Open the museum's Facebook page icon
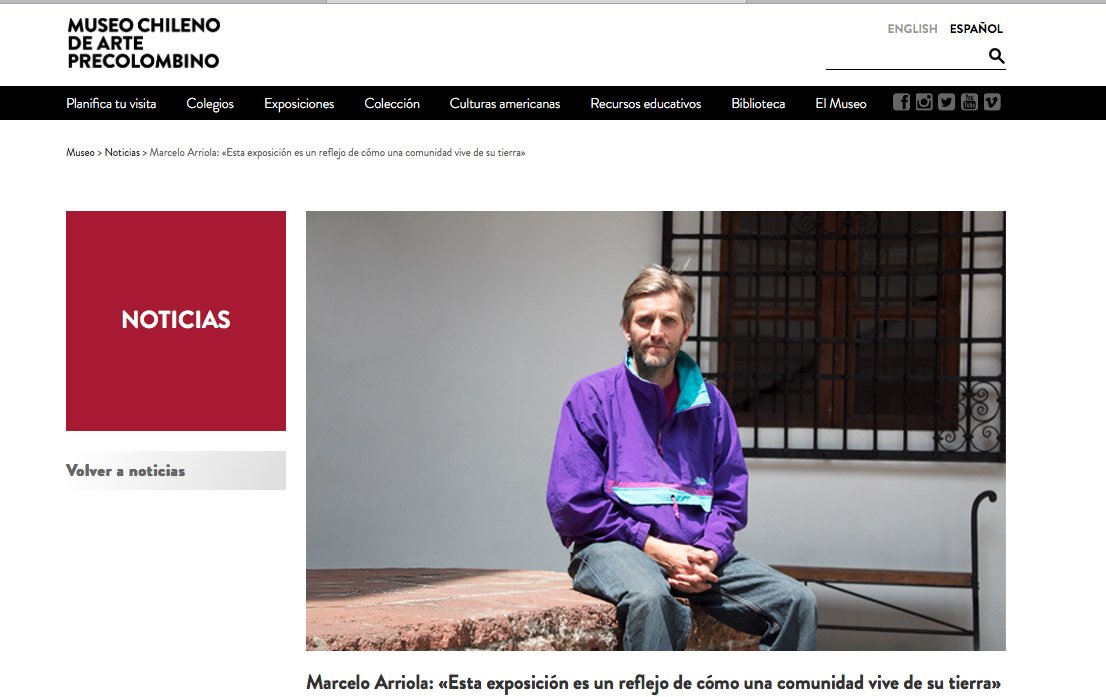The width and height of the screenshot is (1106, 697). tap(901, 102)
